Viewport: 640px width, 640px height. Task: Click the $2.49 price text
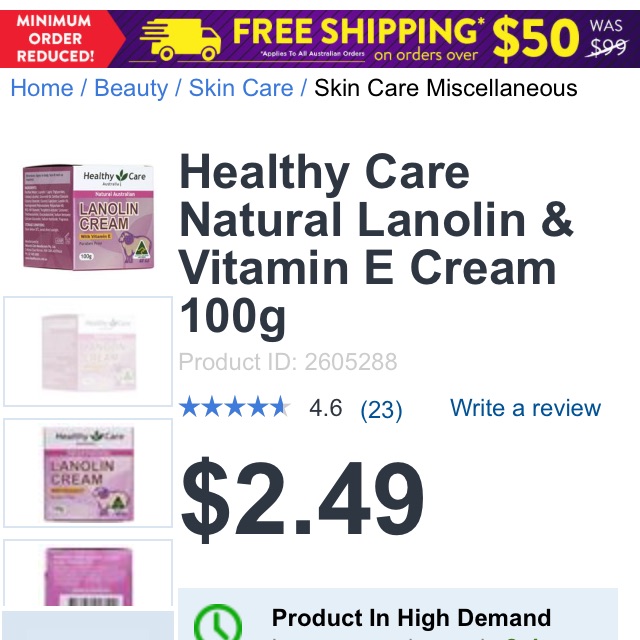(x=302, y=498)
